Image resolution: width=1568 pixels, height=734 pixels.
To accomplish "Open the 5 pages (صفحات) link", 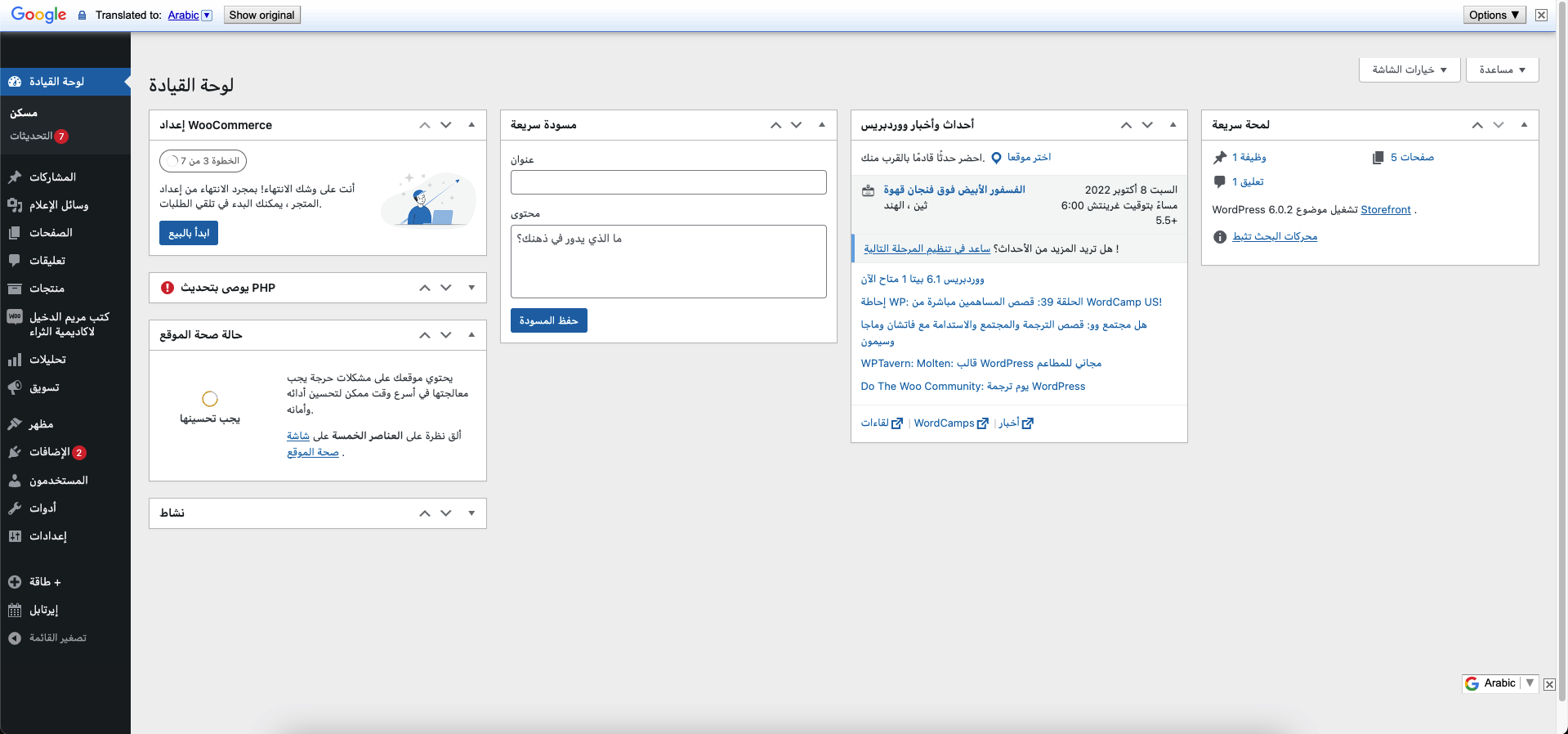I will click(x=1412, y=157).
